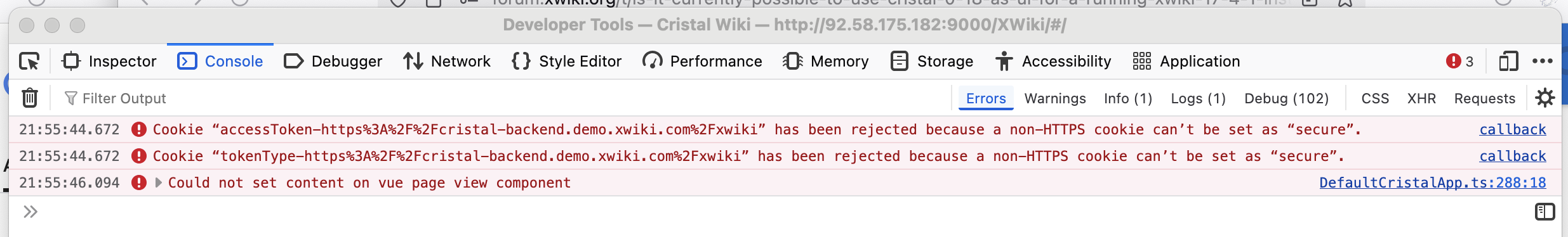Clear console output with trash icon
1568x237 pixels.
[x=30, y=98]
